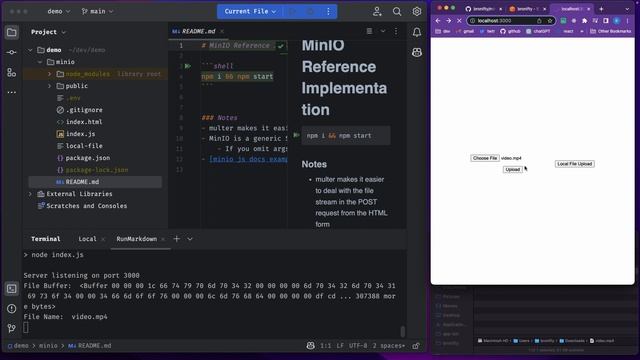Collapse the demo root folder
The height and width of the screenshot is (360, 640).
[x=30, y=50]
